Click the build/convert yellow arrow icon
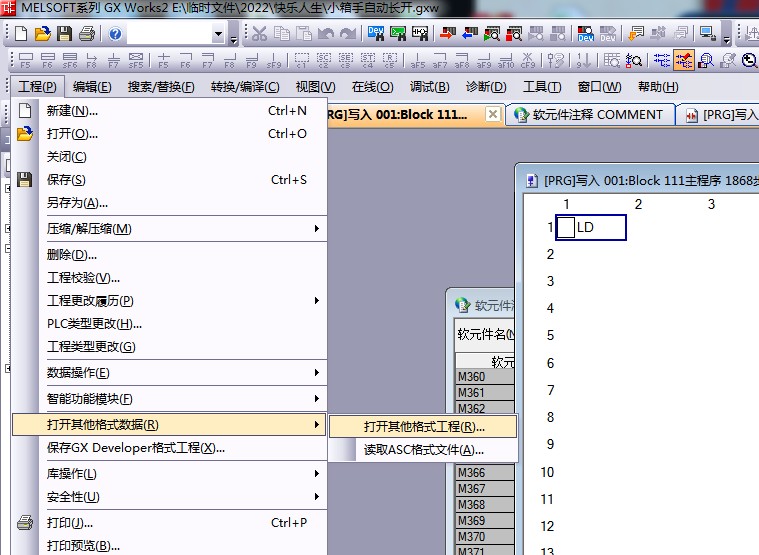 pos(636,33)
